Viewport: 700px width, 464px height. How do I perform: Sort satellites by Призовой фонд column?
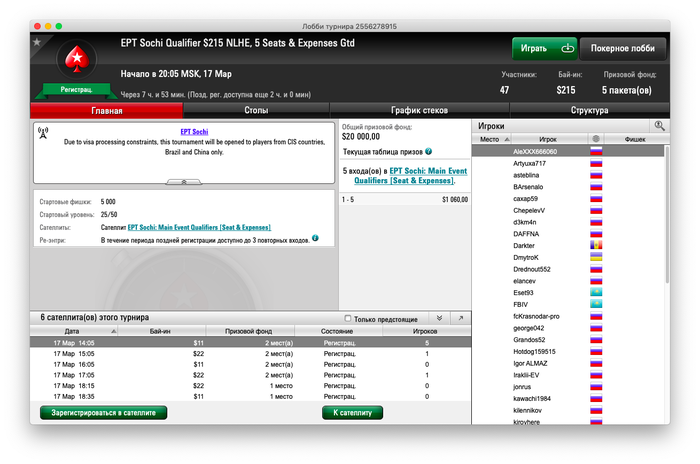point(249,331)
